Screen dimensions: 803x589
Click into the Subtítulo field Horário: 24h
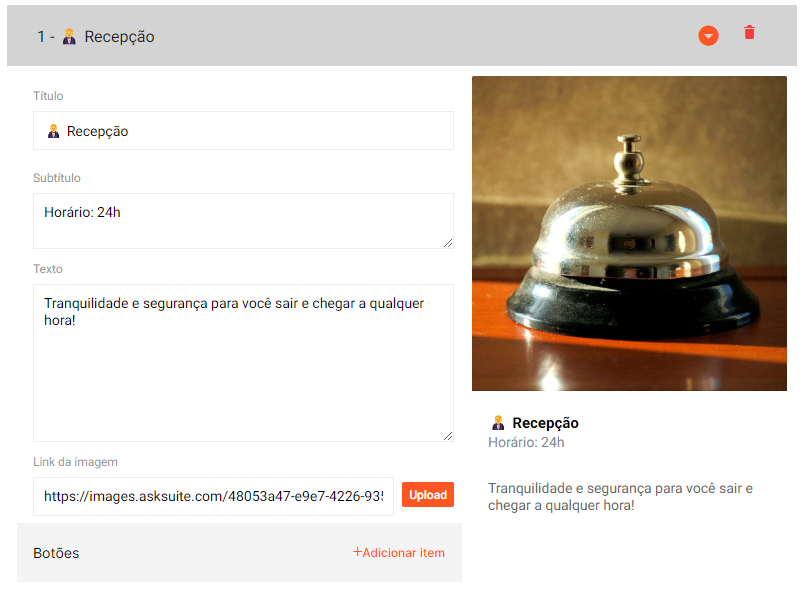click(x=243, y=221)
